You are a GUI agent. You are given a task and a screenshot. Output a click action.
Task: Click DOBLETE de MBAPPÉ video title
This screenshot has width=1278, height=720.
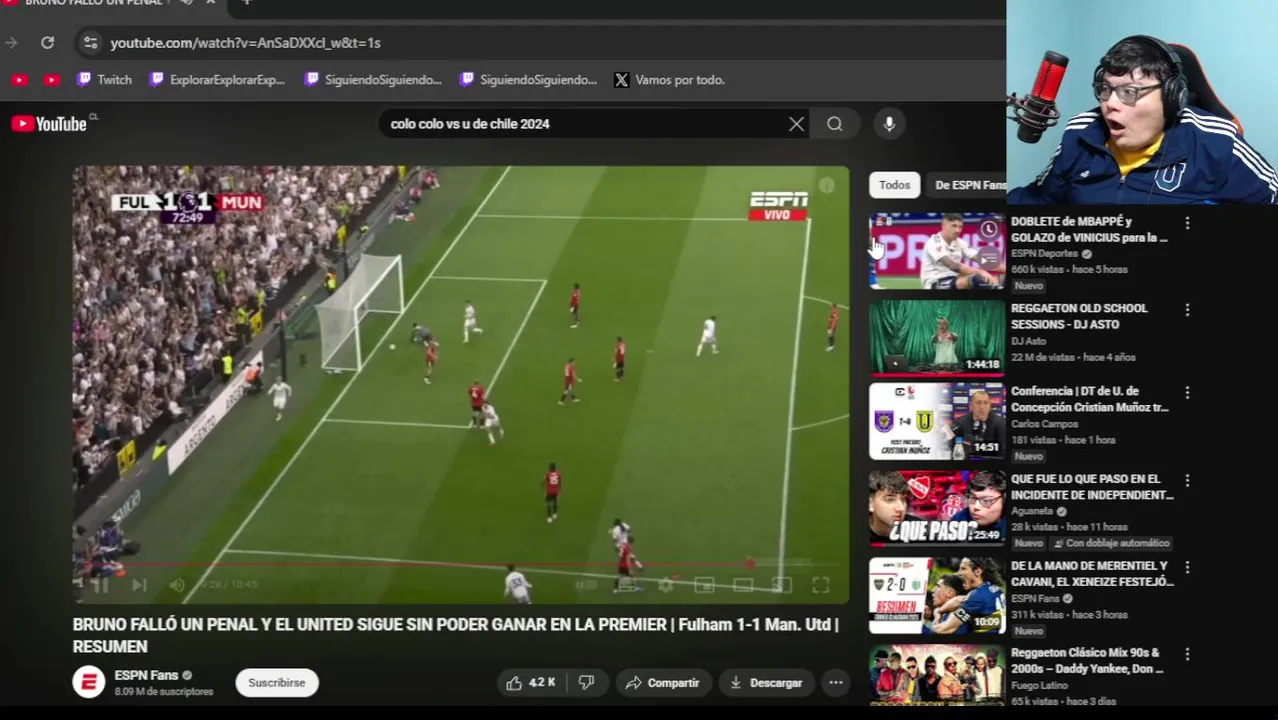tap(1089, 229)
